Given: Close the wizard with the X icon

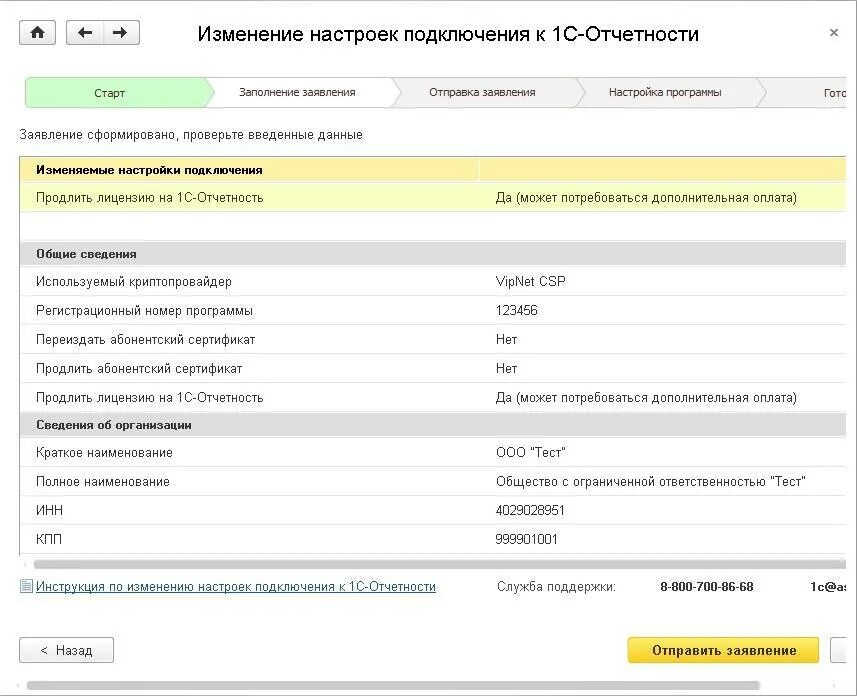Looking at the screenshot, I should [833, 31].
